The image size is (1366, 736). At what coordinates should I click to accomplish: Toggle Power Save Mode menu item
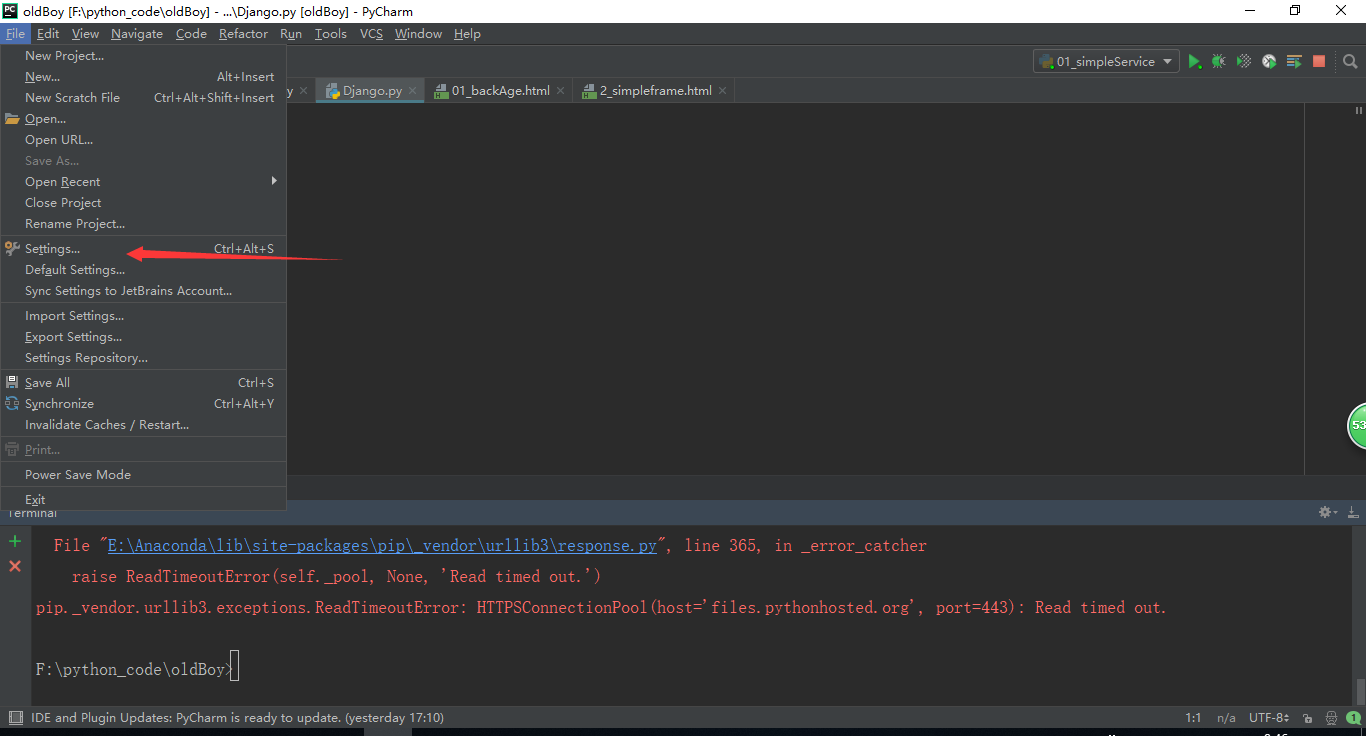pos(143,475)
